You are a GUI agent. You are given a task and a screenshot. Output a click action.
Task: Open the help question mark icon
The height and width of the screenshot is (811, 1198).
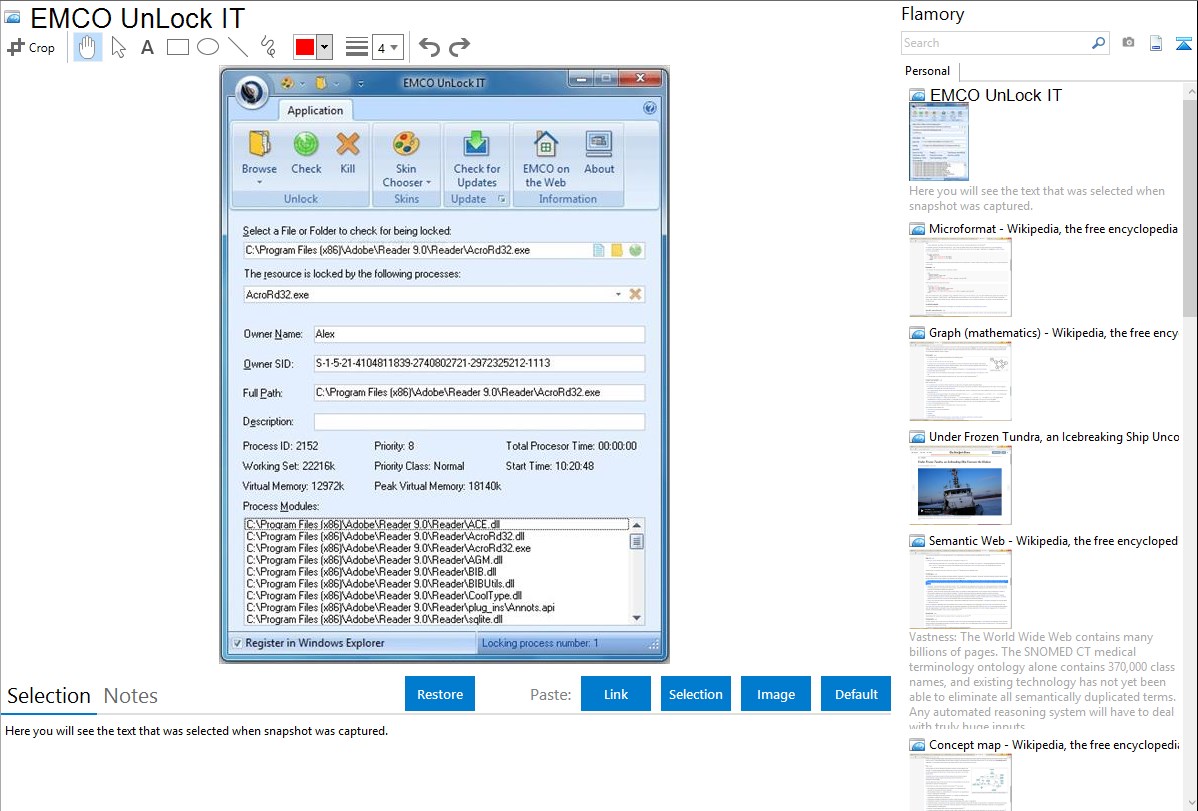click(649, 109)
